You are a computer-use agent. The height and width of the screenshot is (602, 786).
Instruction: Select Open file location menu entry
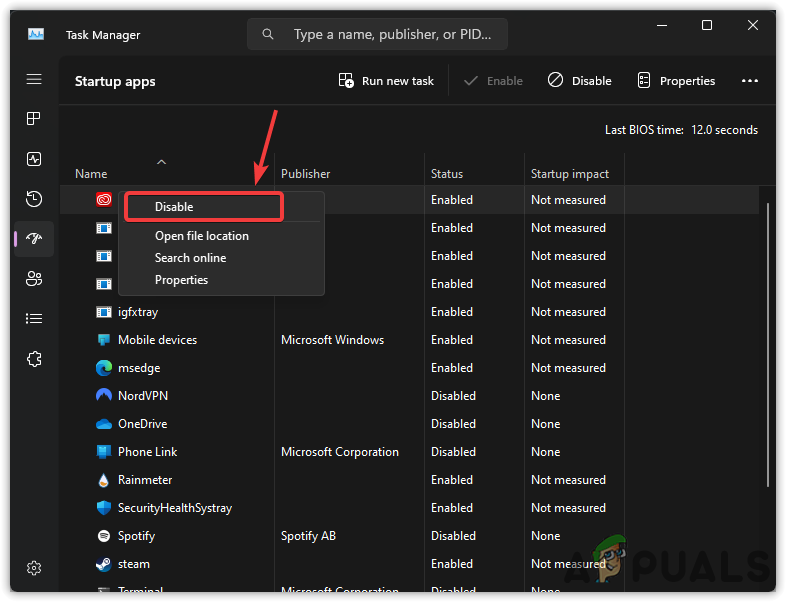(202, 236)
